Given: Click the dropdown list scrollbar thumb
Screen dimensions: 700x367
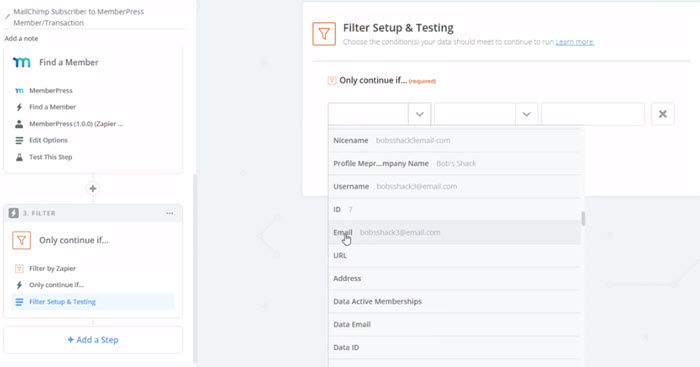Looking at the screenshot, I should coord(583,219).
